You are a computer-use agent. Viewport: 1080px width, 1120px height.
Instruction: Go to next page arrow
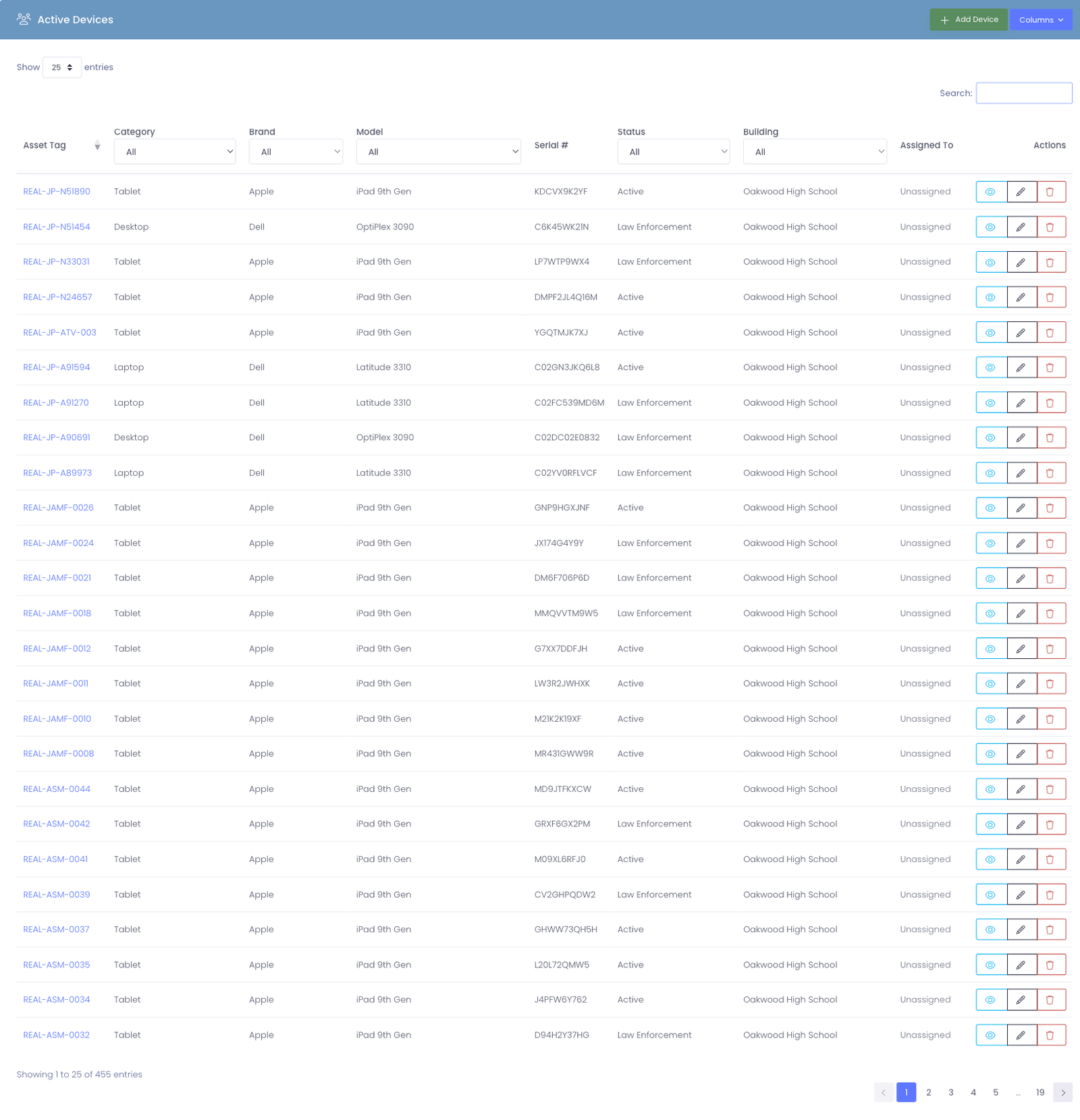[1063, 1092]
